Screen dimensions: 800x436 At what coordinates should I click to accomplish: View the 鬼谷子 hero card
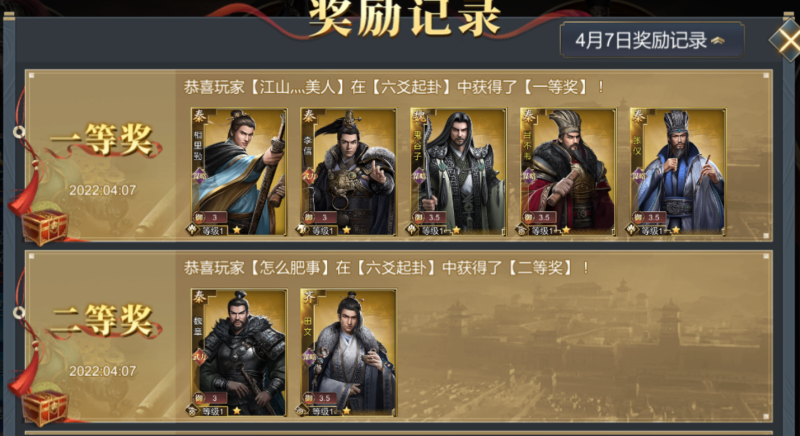click(x=458, y=171)
